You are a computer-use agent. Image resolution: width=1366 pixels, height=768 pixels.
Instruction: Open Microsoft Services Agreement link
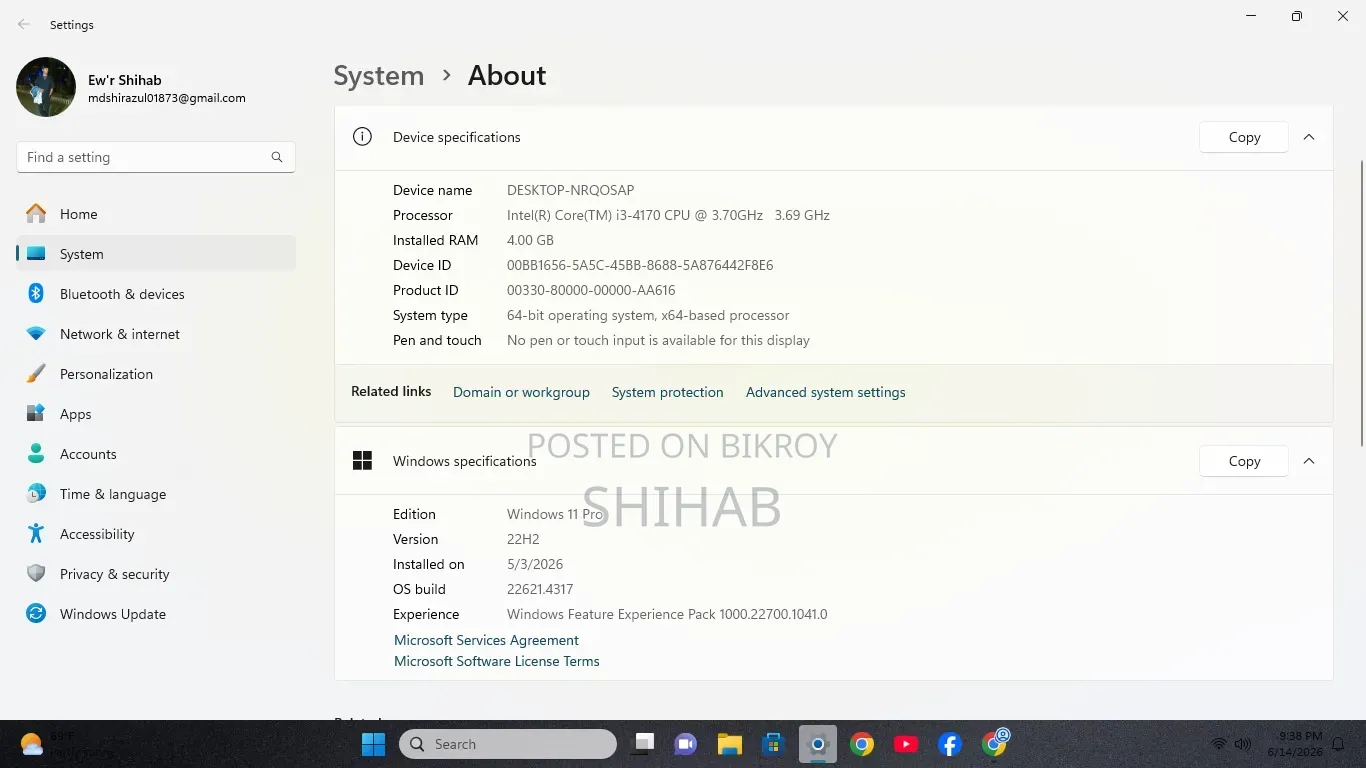click(x=486, y=640)
